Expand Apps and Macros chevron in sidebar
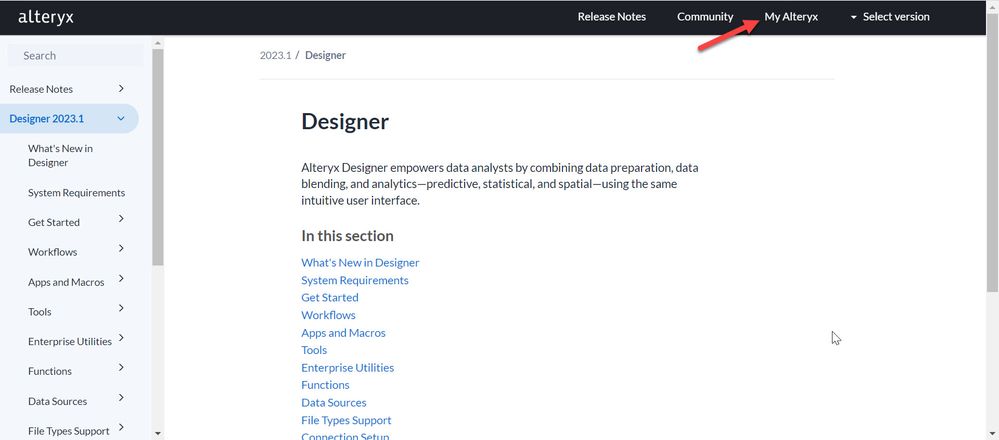The image size is (999, 440). click(x=121, y=278)
